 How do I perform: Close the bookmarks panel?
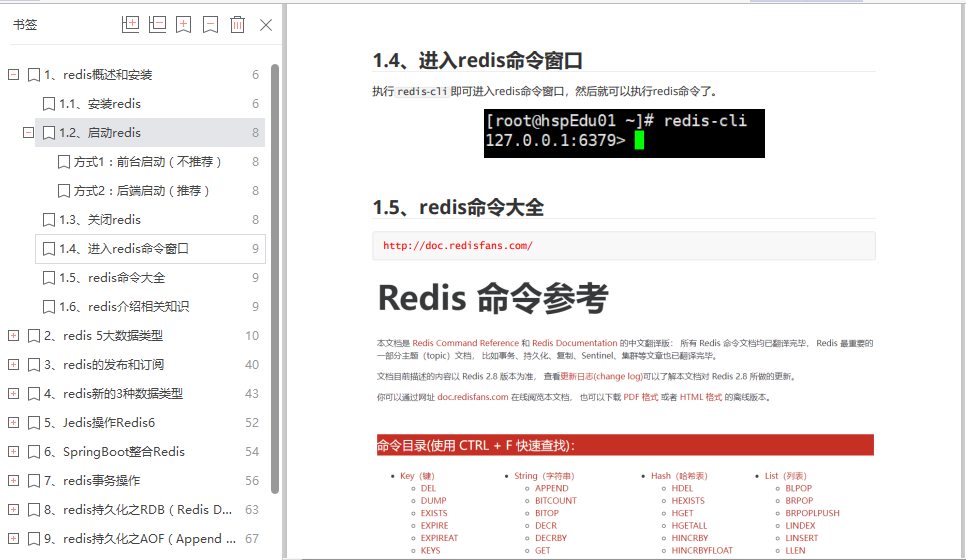coord(266,25)
